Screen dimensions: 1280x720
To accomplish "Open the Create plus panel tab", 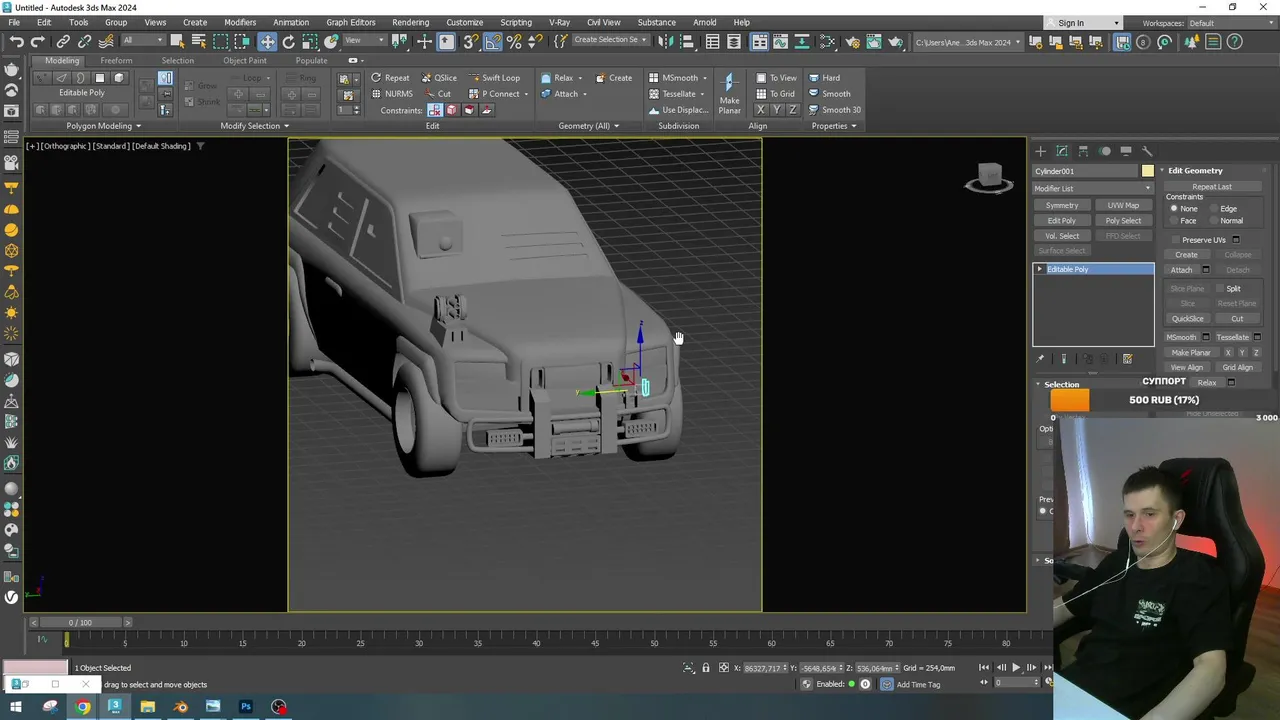I will click(1040, 151).
